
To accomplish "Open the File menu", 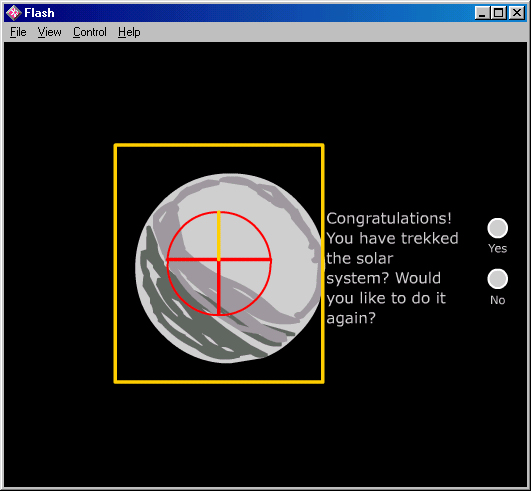I will click(x=18, y=32).
